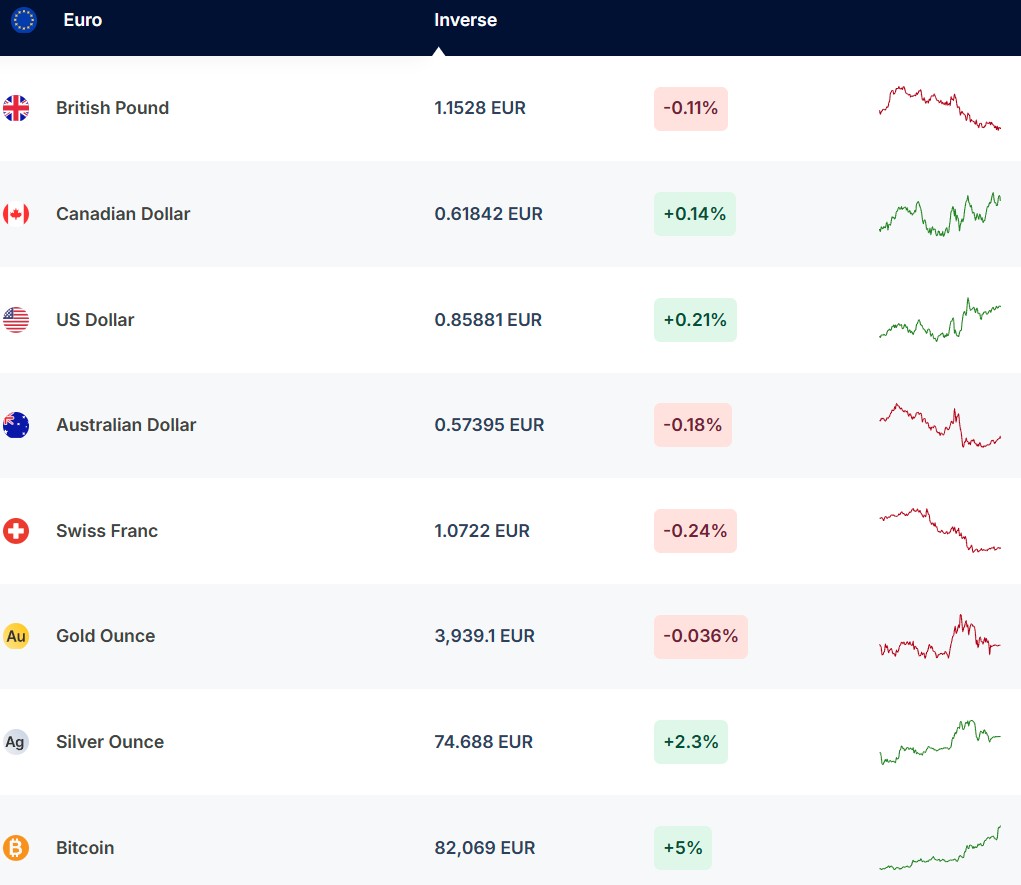Click the Canadian flag icon
The width and height of the screenshot is (1021, 885).
click(x=16, y=214)
